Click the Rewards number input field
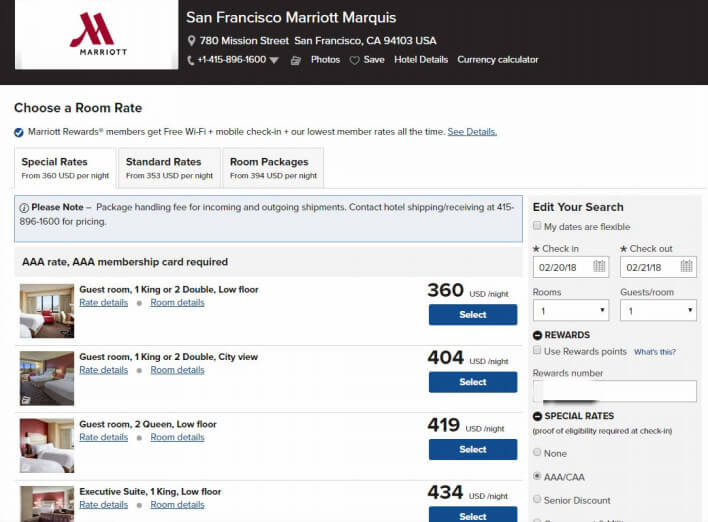 coord(614,391)
